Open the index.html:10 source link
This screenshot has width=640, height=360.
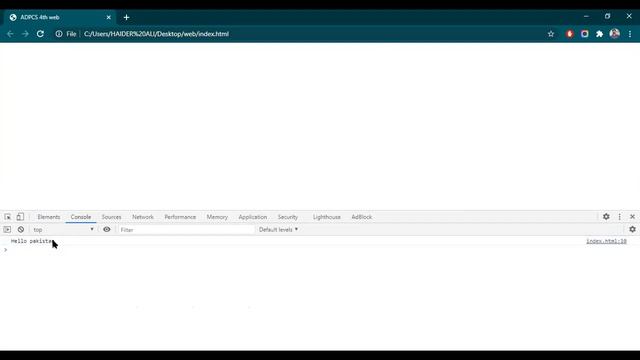606,241
